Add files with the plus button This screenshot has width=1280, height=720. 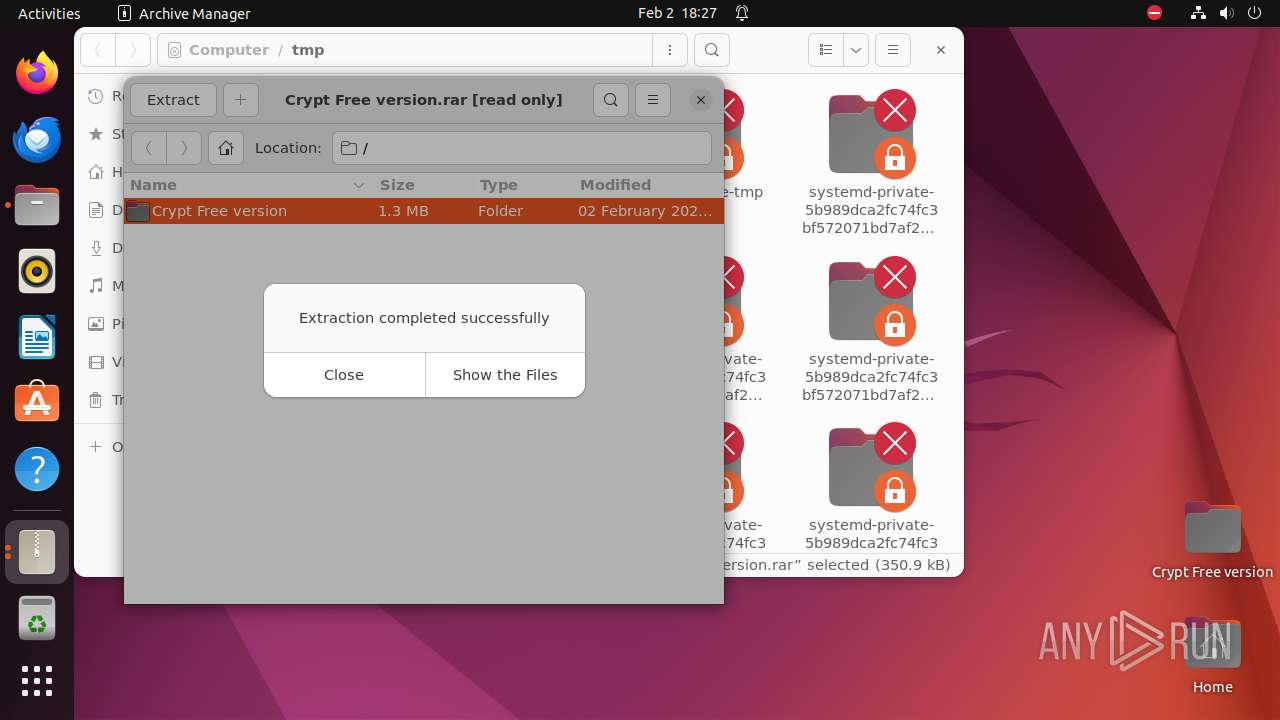240,100
